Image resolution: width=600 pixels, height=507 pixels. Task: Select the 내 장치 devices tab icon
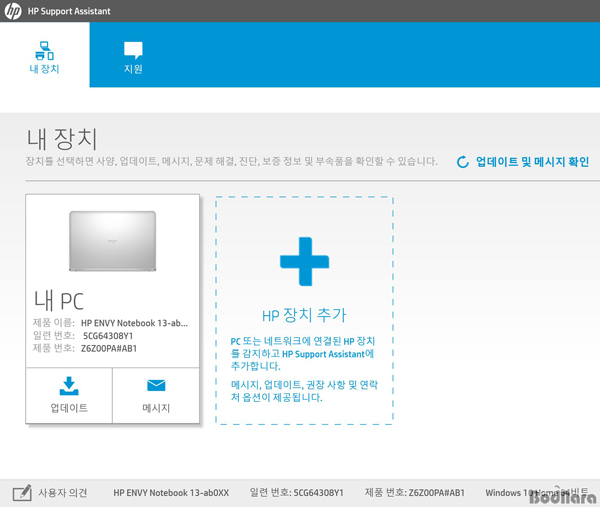coord(44,51)
